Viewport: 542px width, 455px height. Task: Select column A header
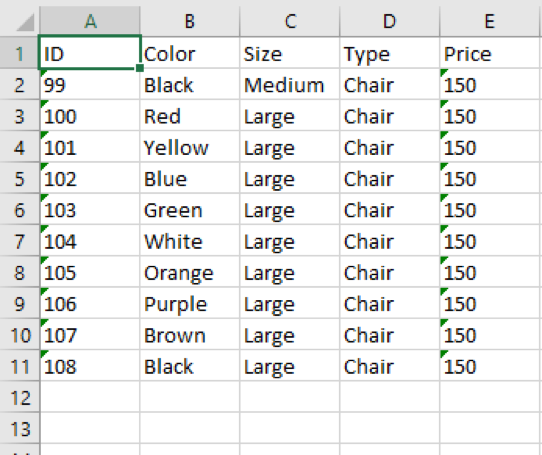coord(90,21)
